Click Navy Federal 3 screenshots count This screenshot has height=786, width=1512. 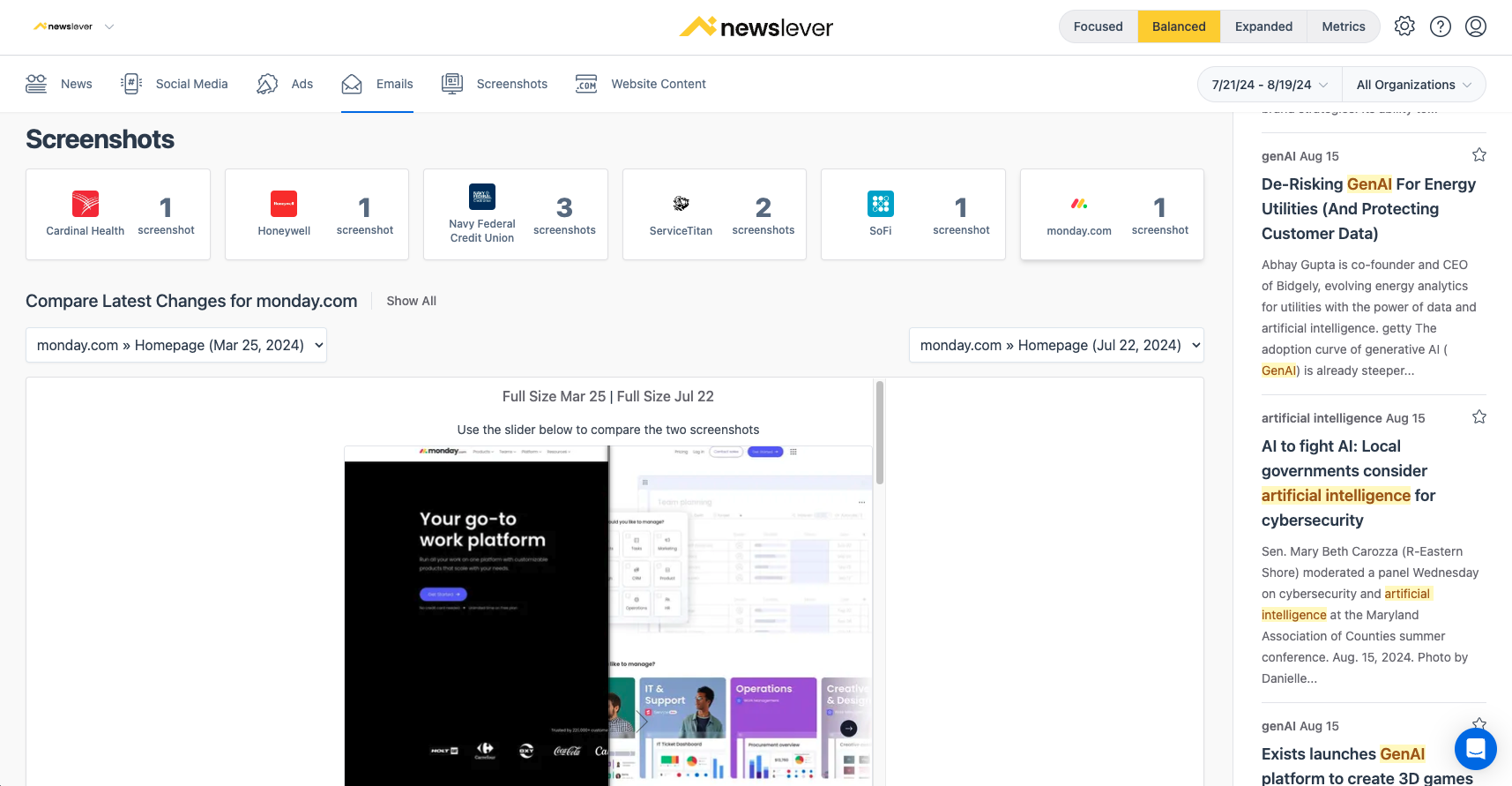564,214
